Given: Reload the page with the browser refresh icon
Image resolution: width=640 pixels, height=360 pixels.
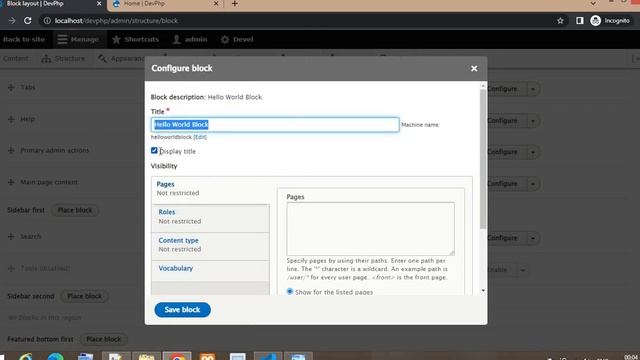Looking at the screenshot, I should tap(27, 20).
